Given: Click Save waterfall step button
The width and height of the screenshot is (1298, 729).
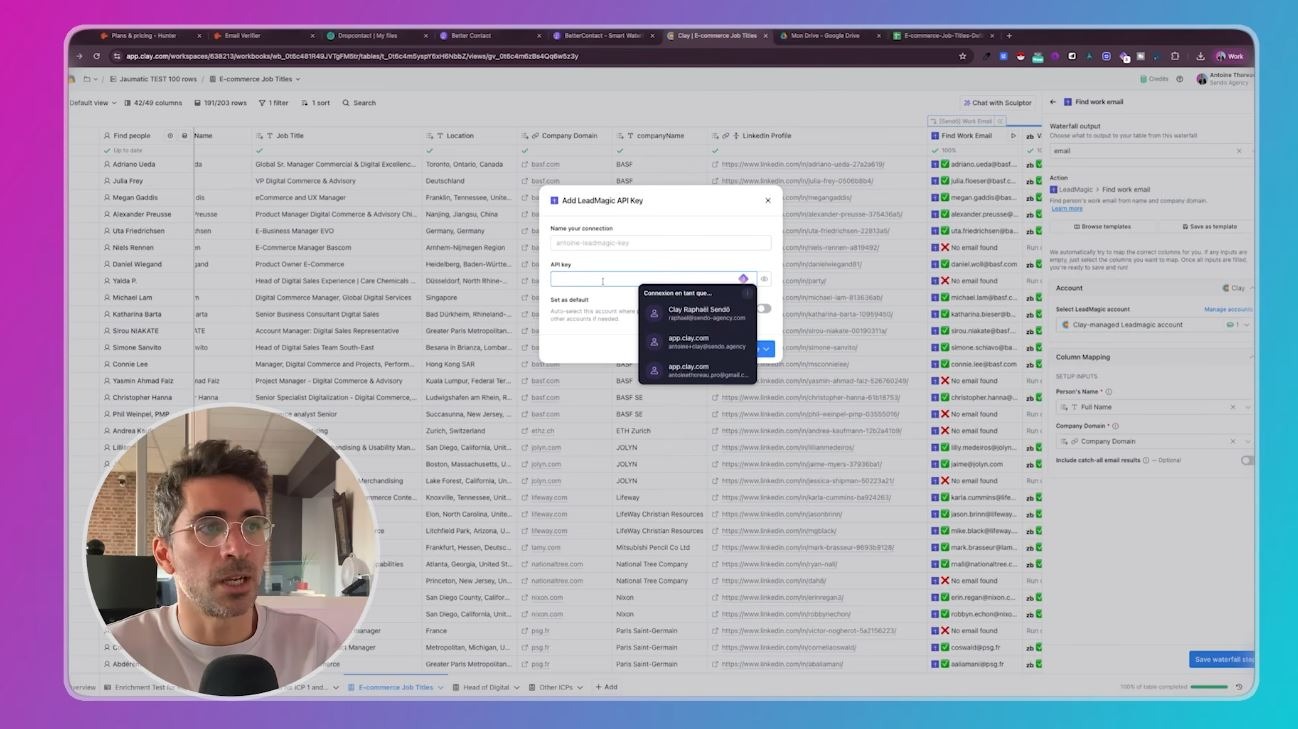Looking at the screenshot, I should coord(1221,659).
